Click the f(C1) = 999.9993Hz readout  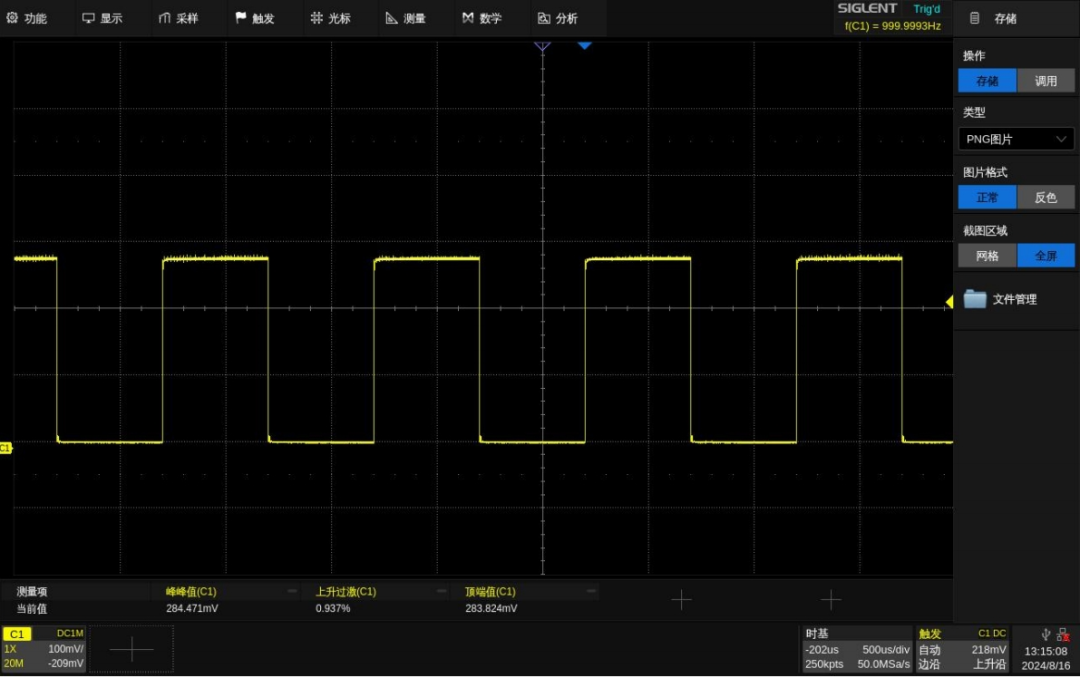point(893,26)
